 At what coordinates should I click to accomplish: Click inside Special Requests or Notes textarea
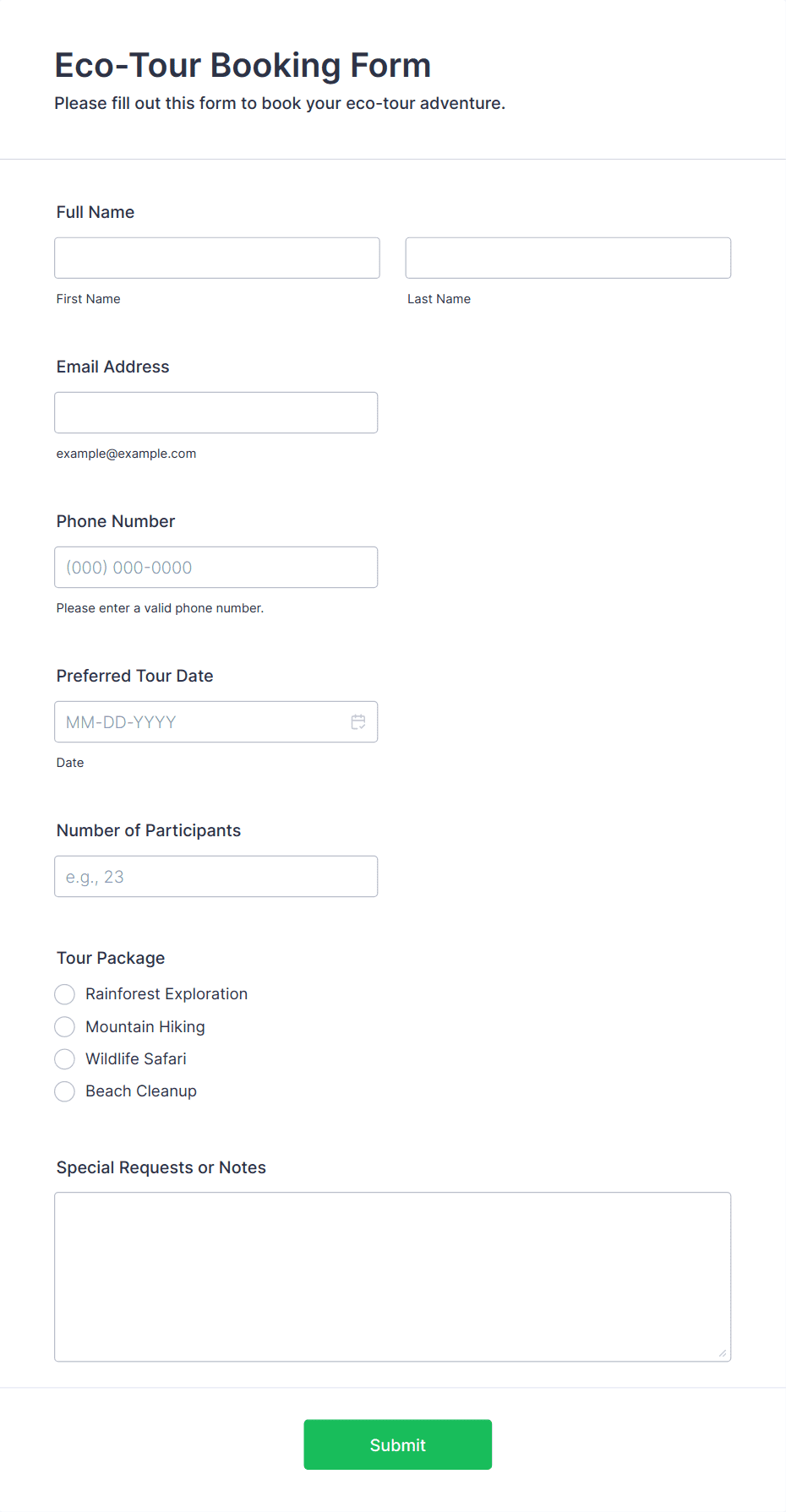tap(393, 1276)
